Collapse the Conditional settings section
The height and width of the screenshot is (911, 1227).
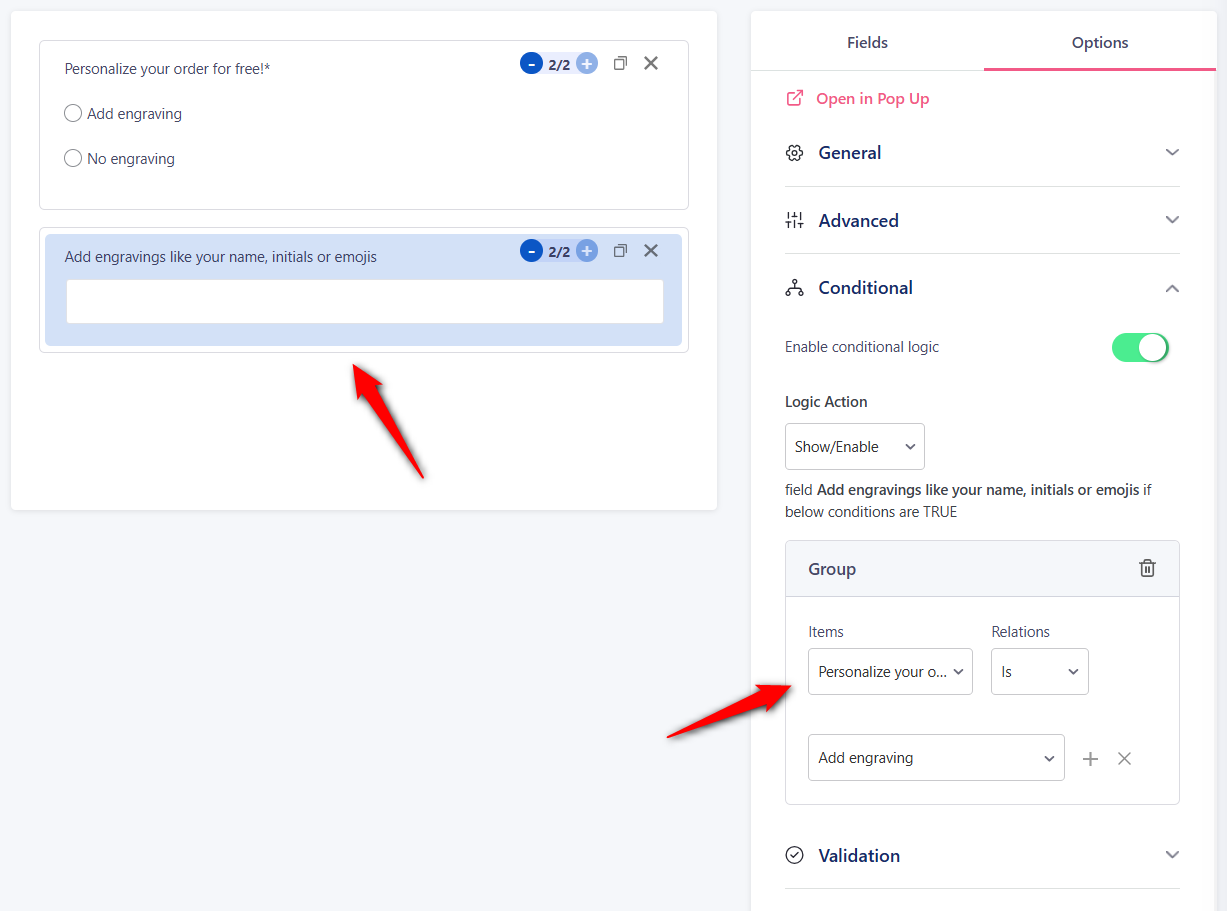click(1171, 288)
